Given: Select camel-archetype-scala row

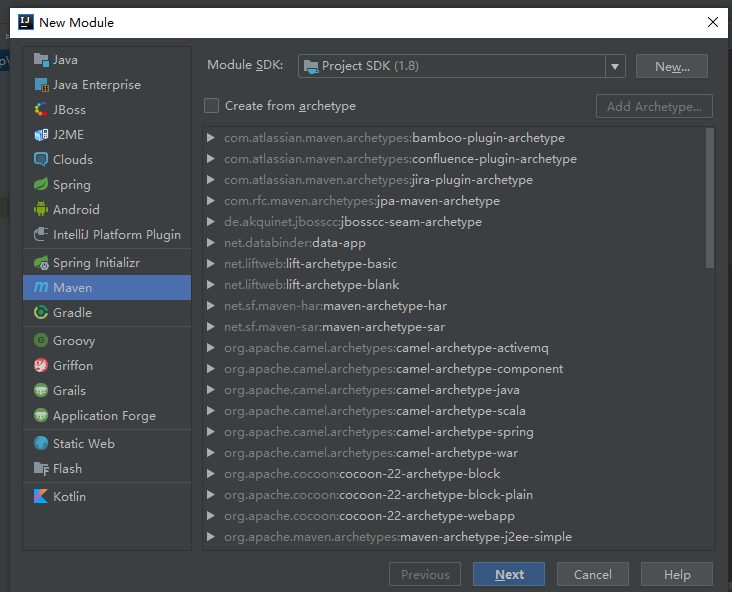Looking at the screenshot, I should click(x=454, y=411).
